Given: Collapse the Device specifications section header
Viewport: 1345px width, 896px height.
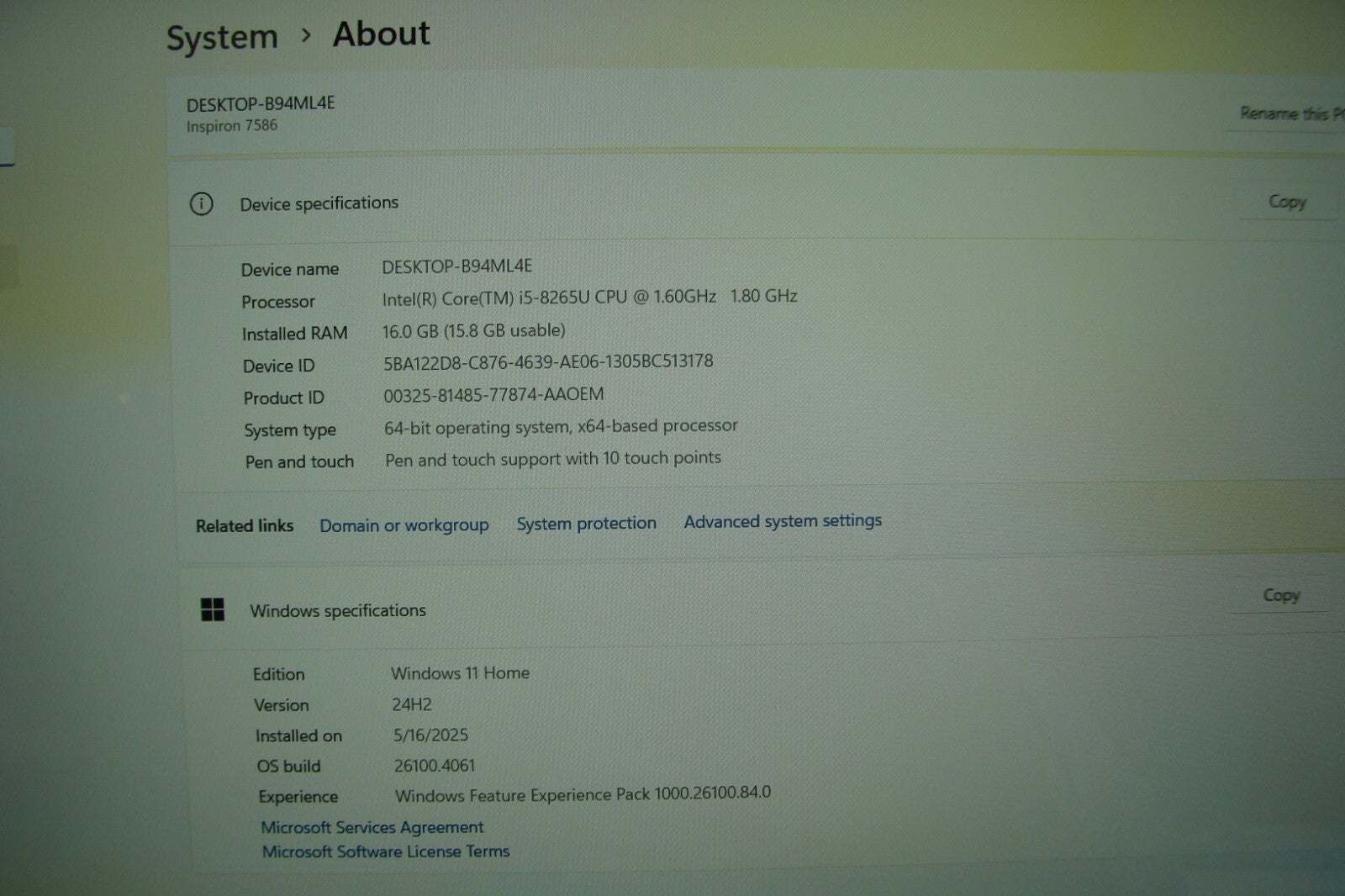Looking at the screenshot, I should coord(672,203).
